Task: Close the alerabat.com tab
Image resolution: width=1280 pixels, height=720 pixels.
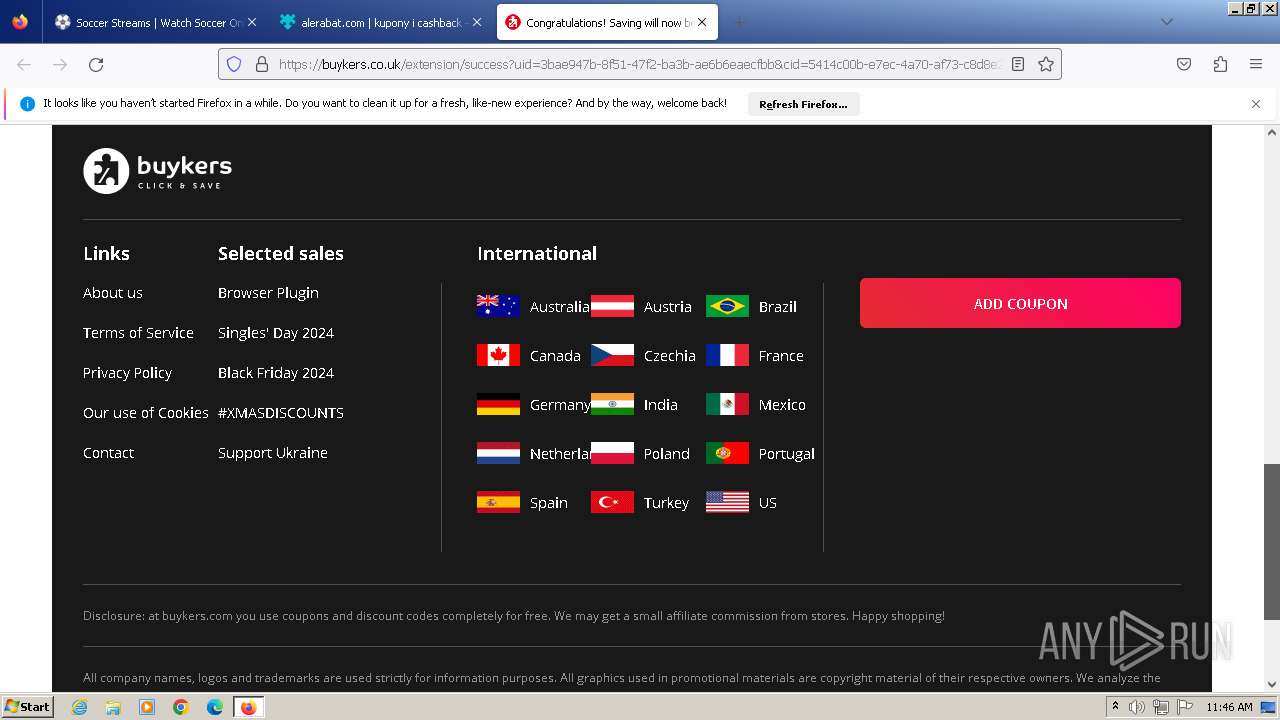Action: click(x=476, y=22)
